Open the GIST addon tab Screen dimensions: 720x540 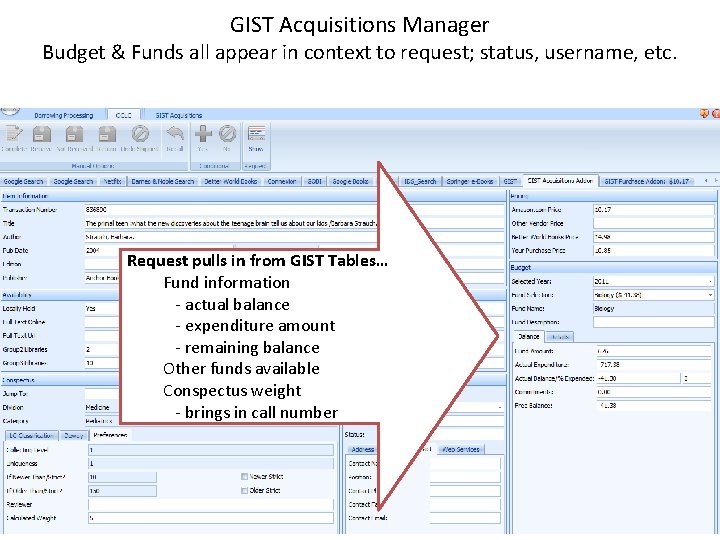510,181
